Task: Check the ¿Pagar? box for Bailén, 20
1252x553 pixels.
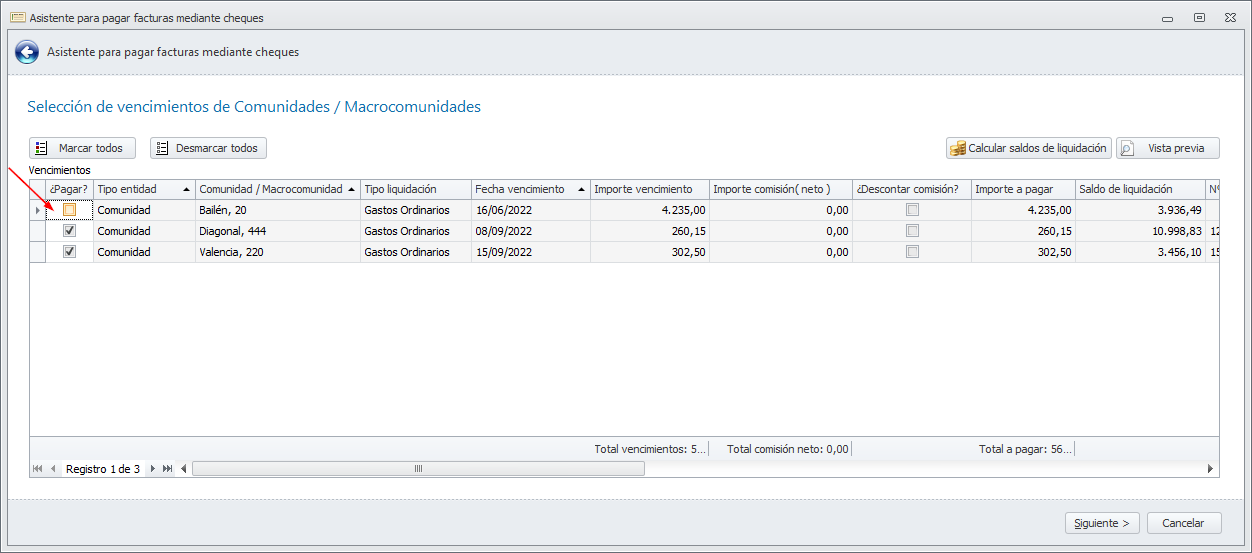Action: pyautogui.click(x=70, y=210)
